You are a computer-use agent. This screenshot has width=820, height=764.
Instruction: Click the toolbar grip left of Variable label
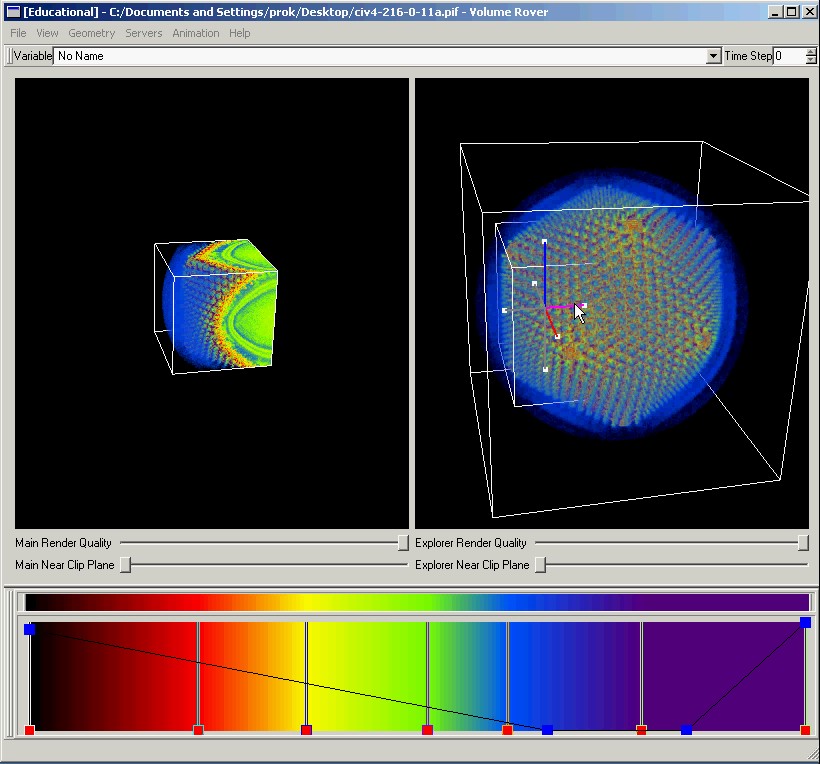tap(9, 56)
